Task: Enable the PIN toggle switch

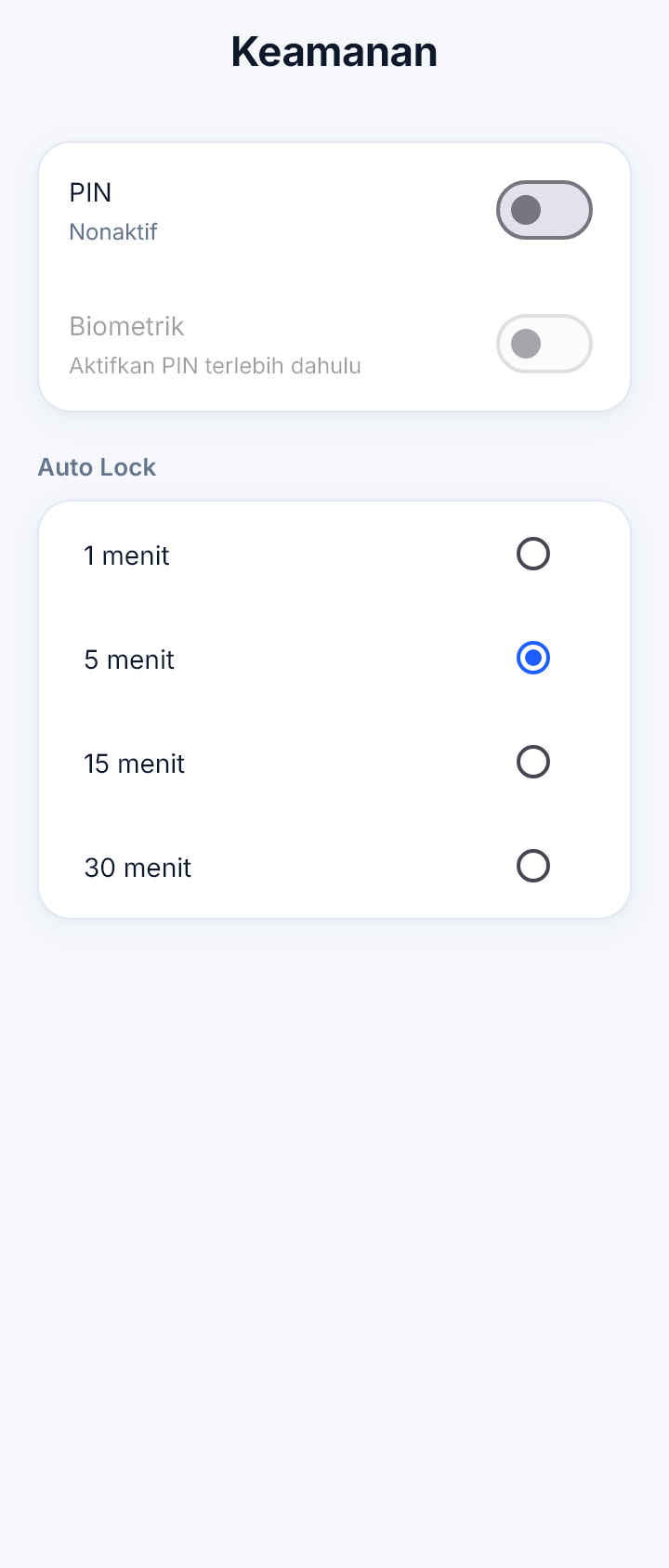Action: 544,210
